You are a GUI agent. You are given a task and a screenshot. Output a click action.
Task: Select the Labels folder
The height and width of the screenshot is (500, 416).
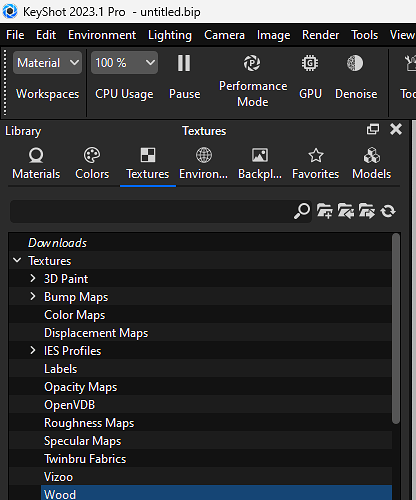pyautogui.click(x=61, y=369)
